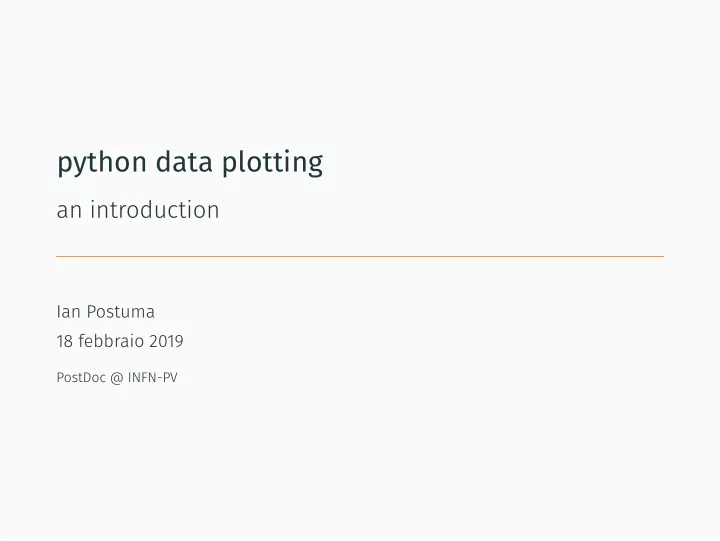Click the word "data" in the title
This screenshot has height=541, width=720.
point(184,161)
